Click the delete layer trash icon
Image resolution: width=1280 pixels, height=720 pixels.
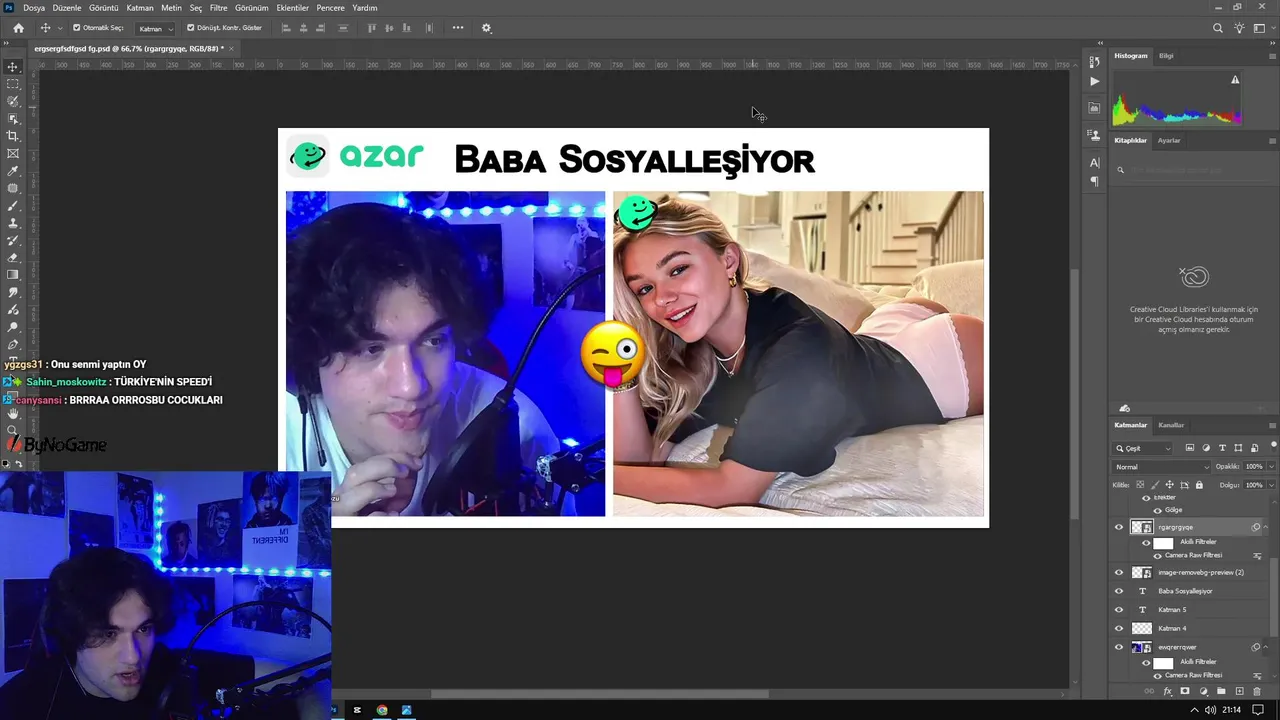coord(1257,691)
